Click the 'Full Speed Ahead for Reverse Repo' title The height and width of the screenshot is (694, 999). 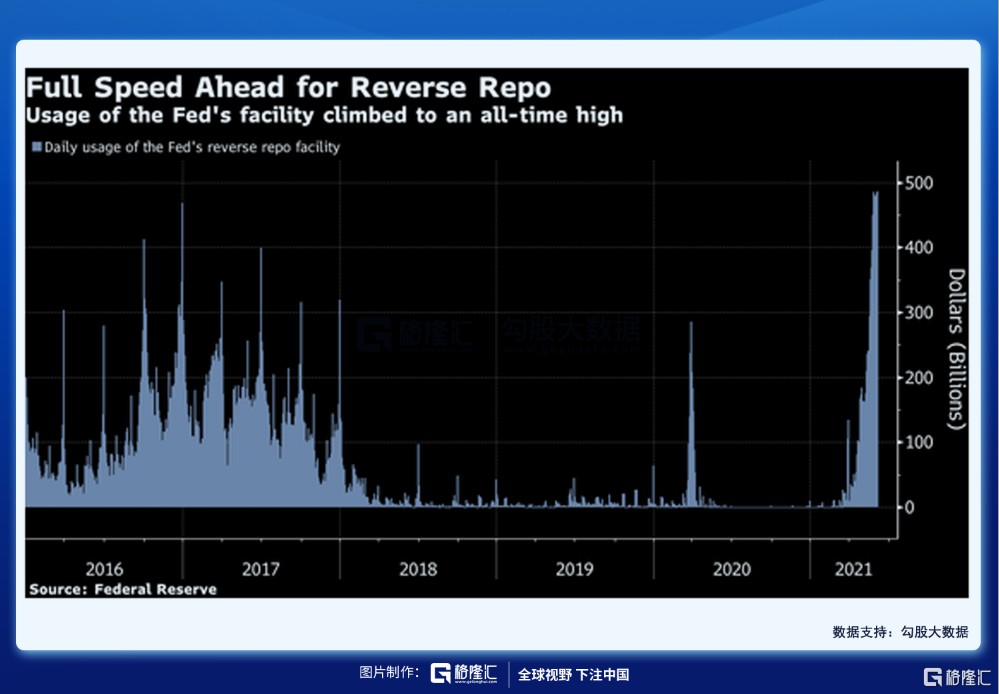click(x=288, y=86)
